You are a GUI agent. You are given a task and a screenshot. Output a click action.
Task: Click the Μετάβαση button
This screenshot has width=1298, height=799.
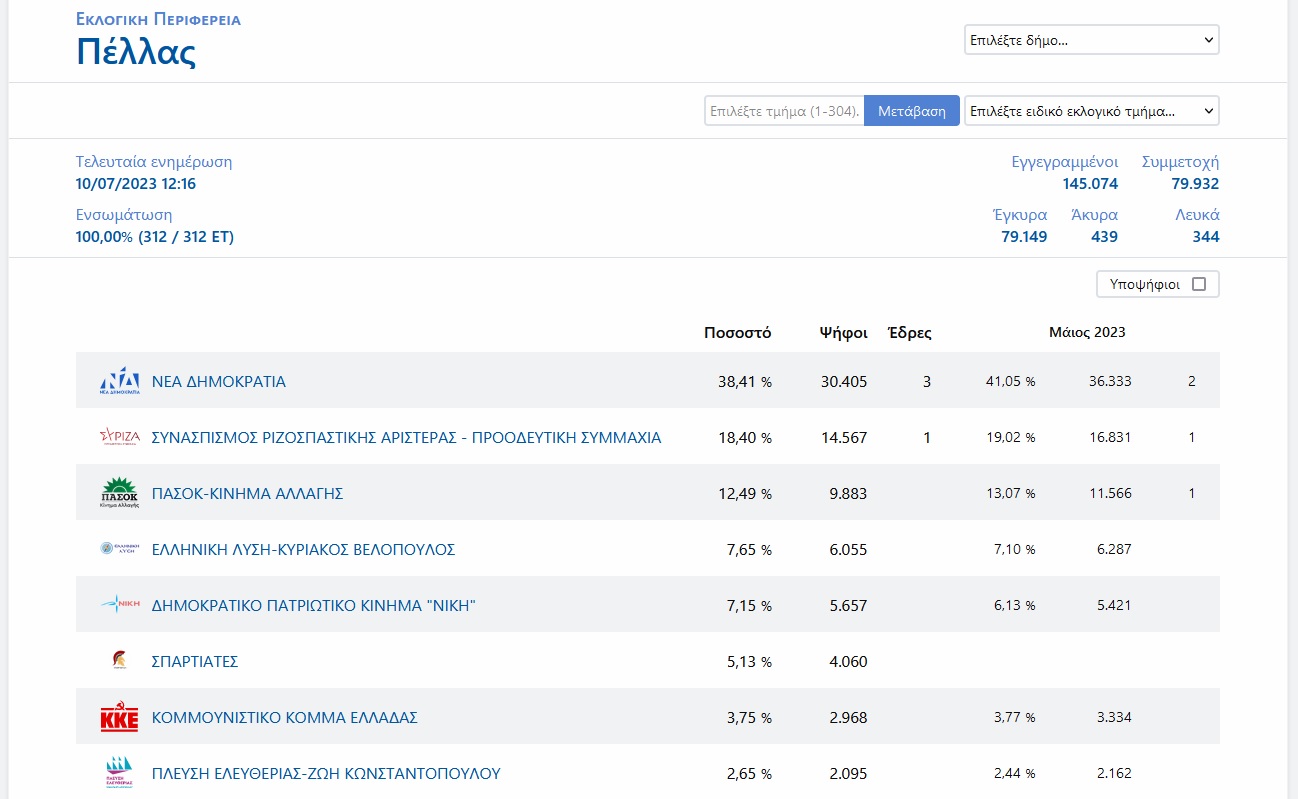(912, 111)
